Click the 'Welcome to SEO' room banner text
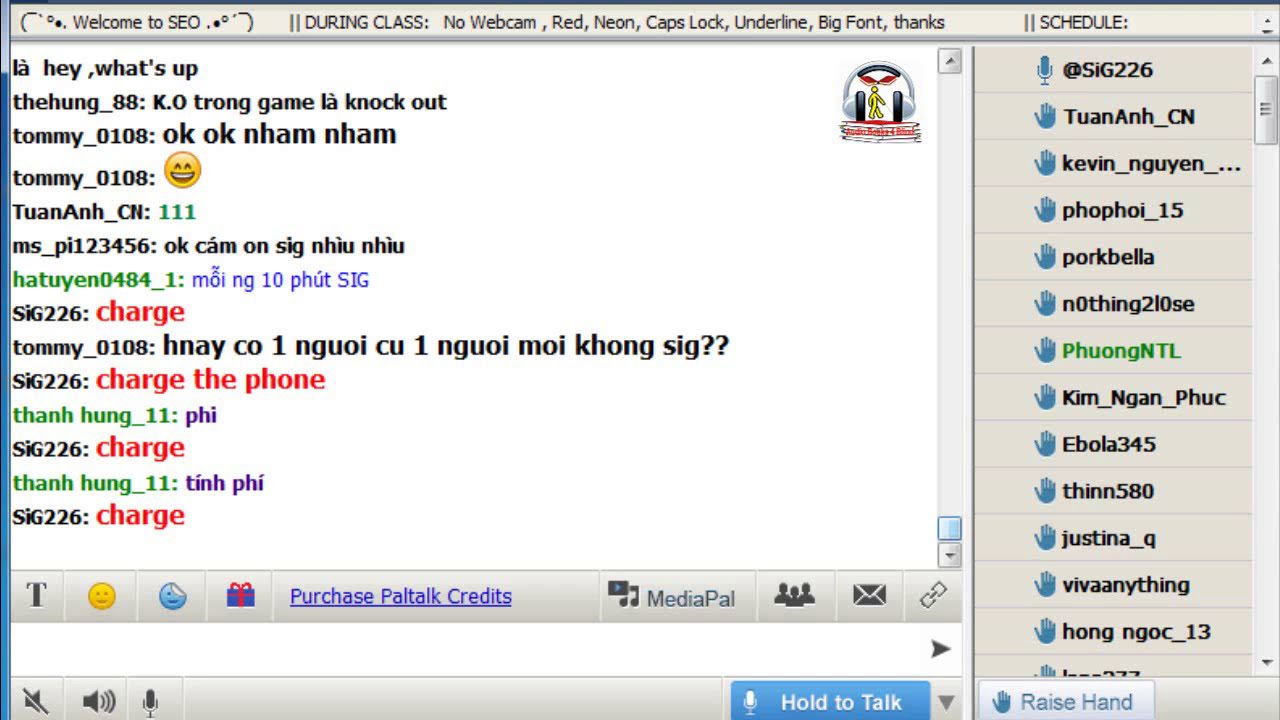 click(135, 22)
